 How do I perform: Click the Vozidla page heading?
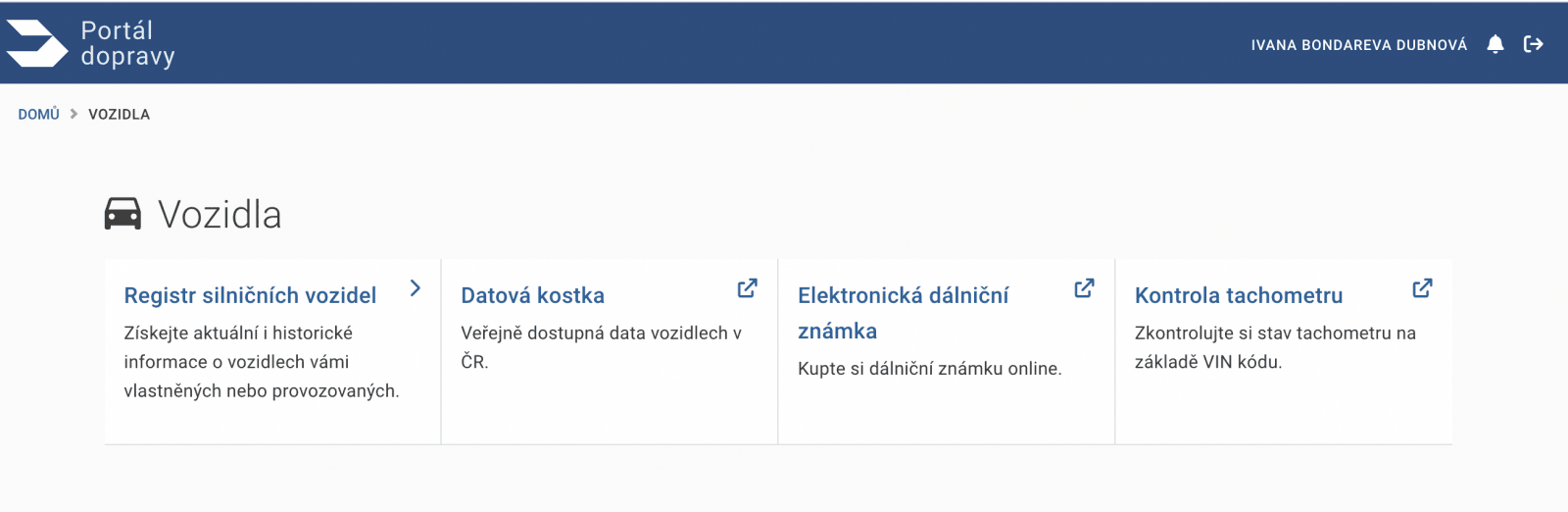coord(220,215)
